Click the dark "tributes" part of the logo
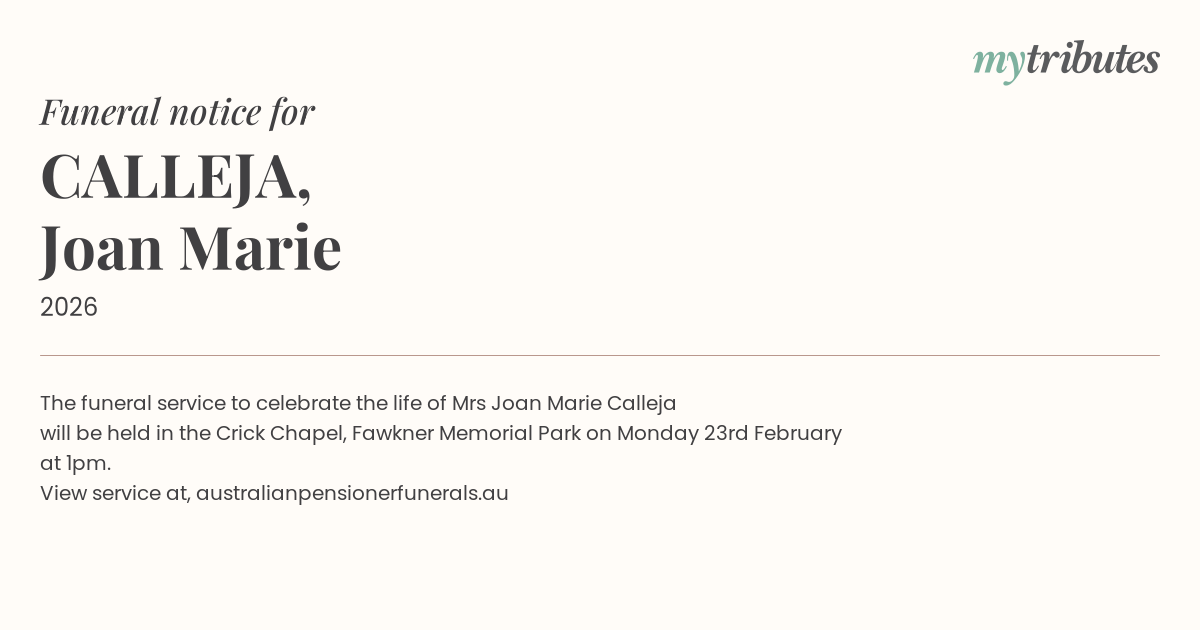 1092,59
